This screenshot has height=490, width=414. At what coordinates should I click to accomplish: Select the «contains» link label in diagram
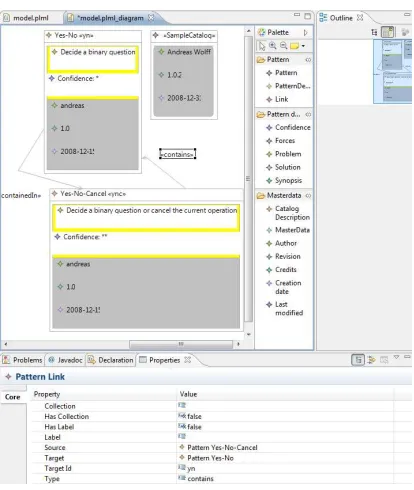point(178,154)
